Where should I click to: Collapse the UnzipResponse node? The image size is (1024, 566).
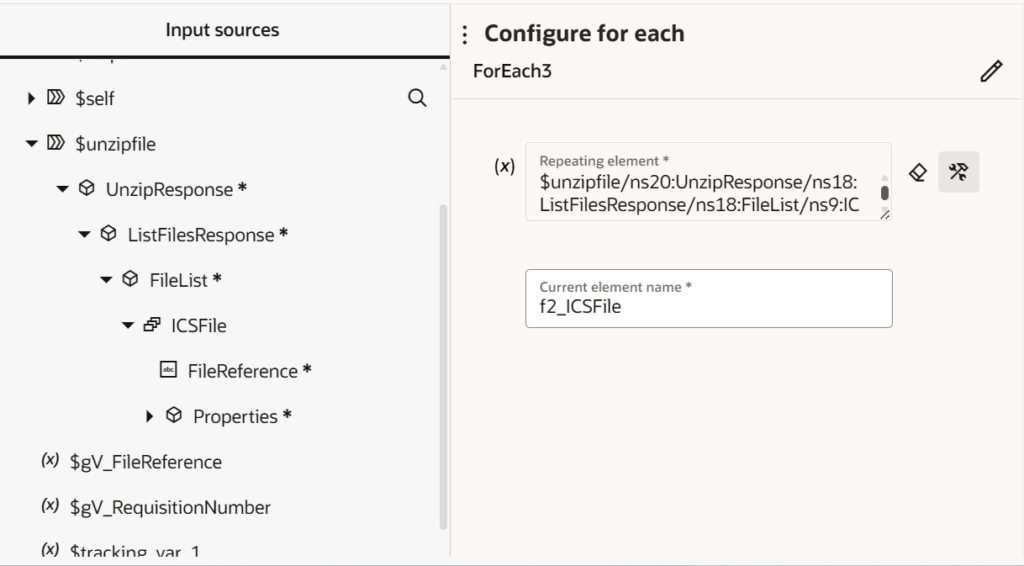63,189
